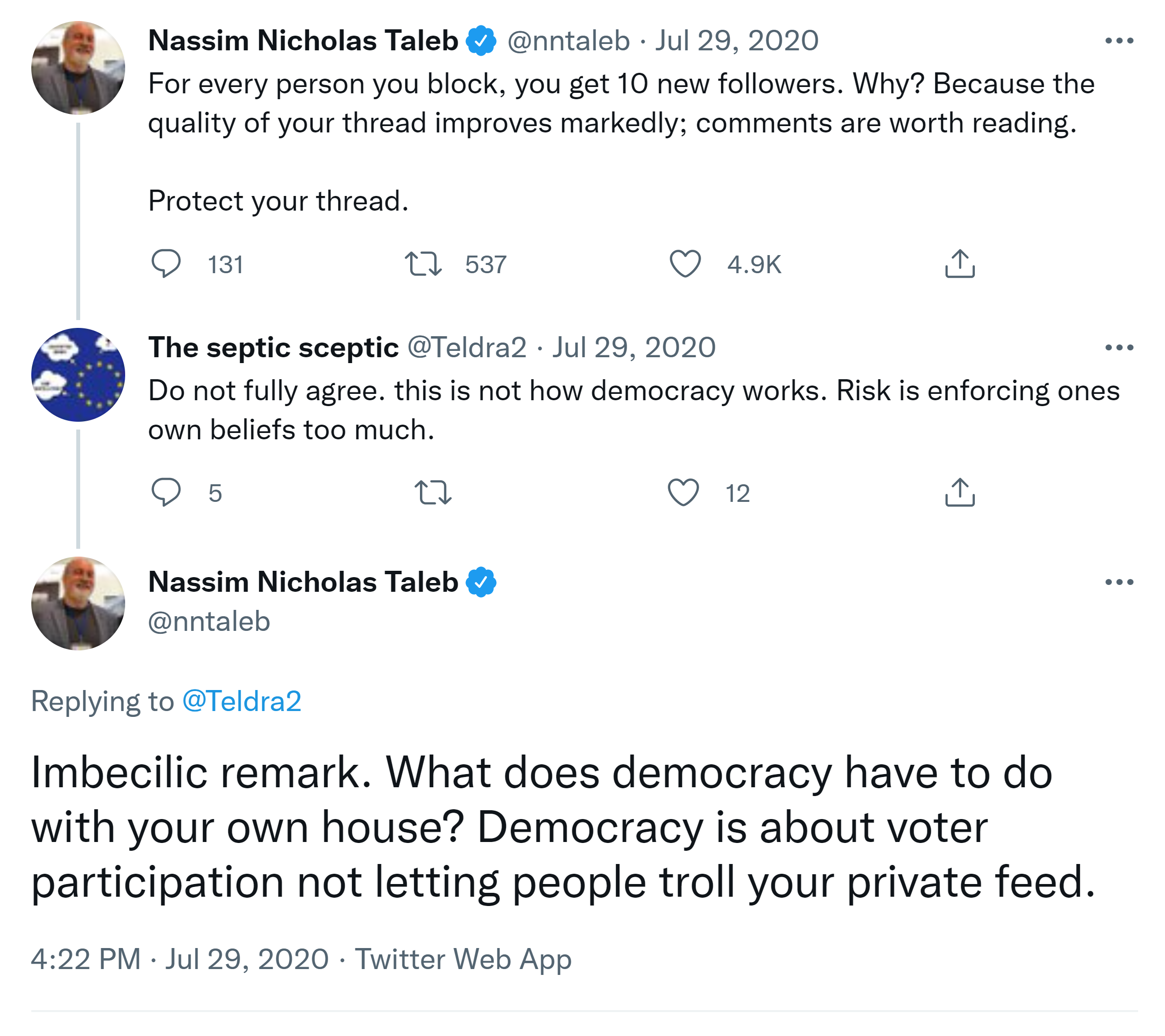Screen dimensions: 1165x1036
Task: Open The septic sceptic display name
Action: [x=273, y=347]
